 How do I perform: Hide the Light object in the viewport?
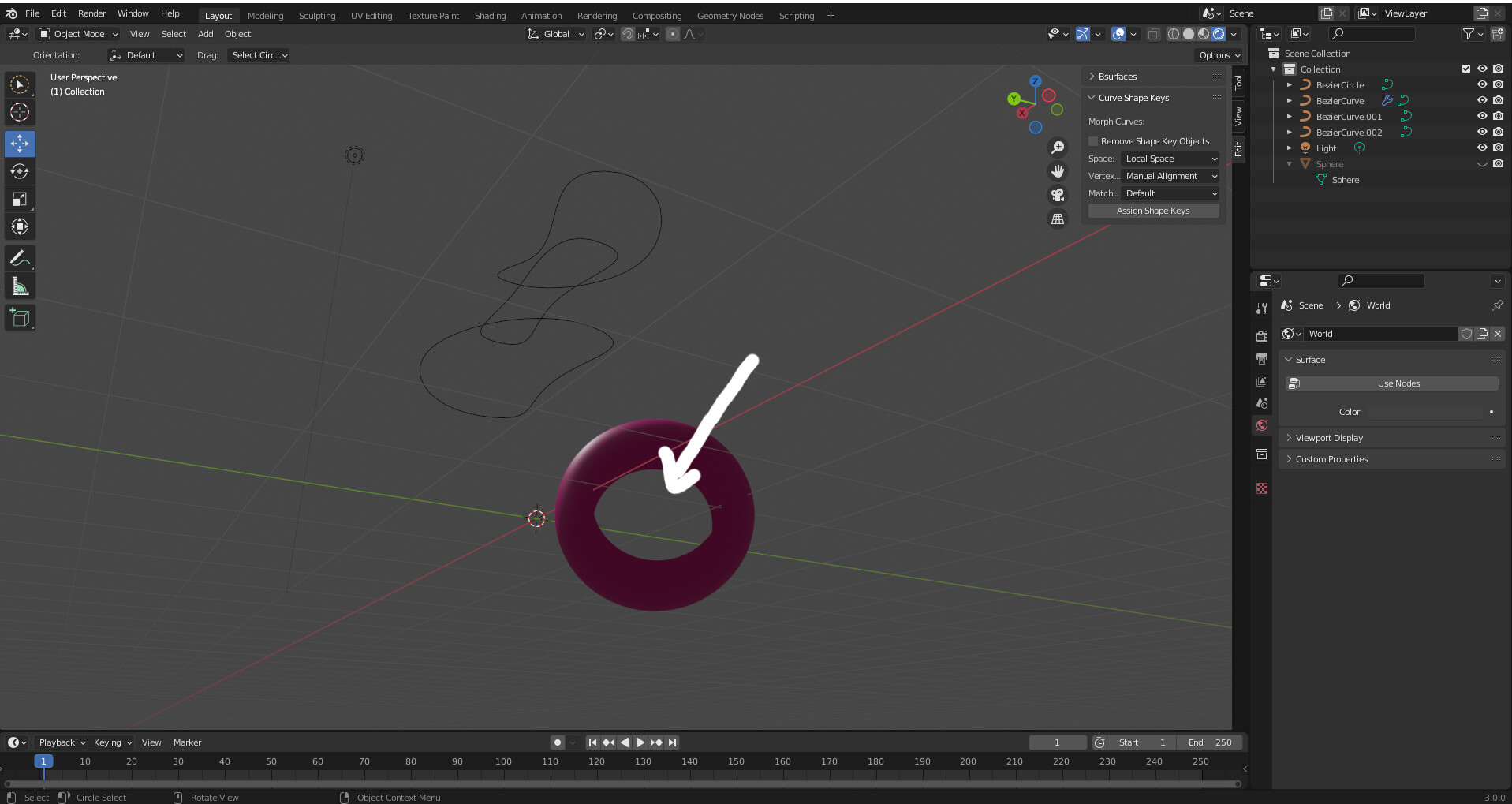click(x=1483, y=148)
